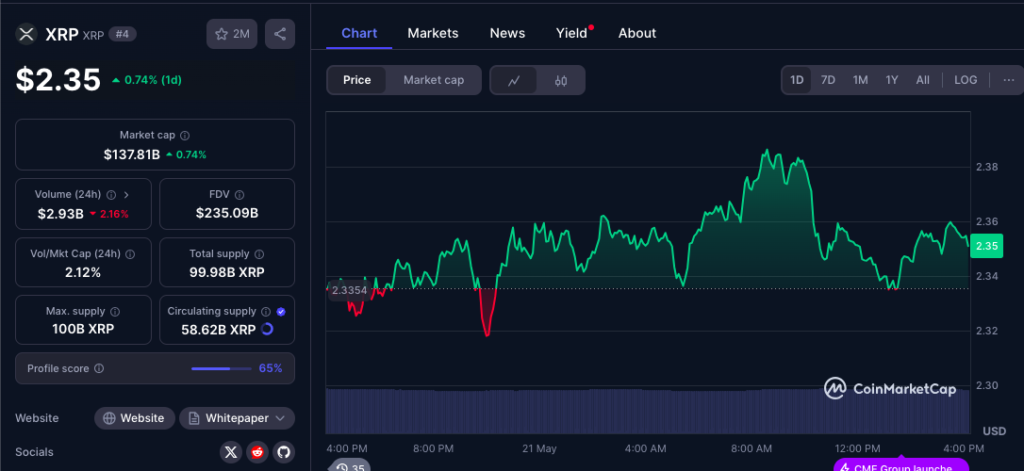Expand Volume (24h) chevron arrow
The image size is (1024, 471).
(127, 195)
